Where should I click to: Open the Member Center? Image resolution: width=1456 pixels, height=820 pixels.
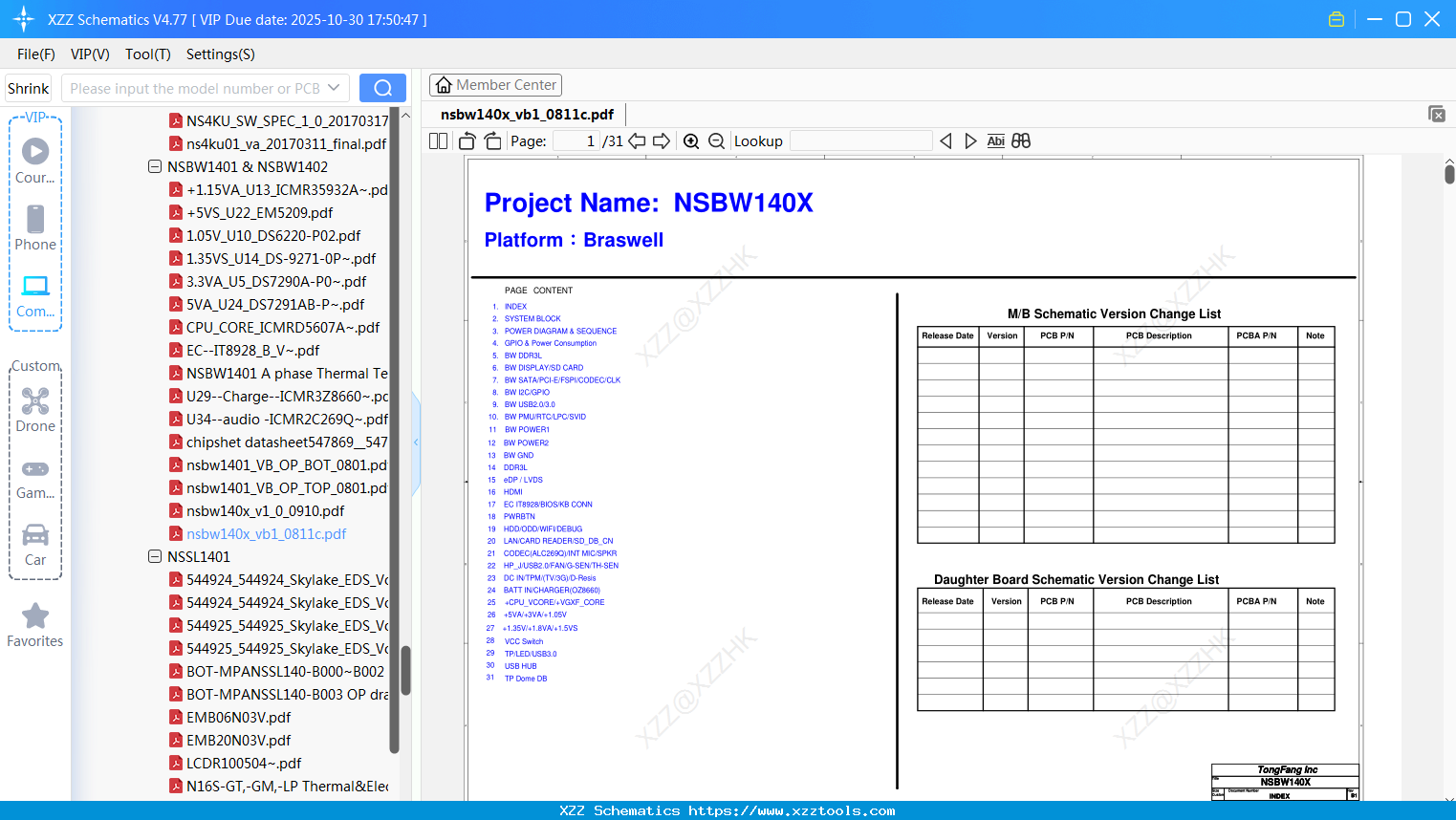(495, 85)
